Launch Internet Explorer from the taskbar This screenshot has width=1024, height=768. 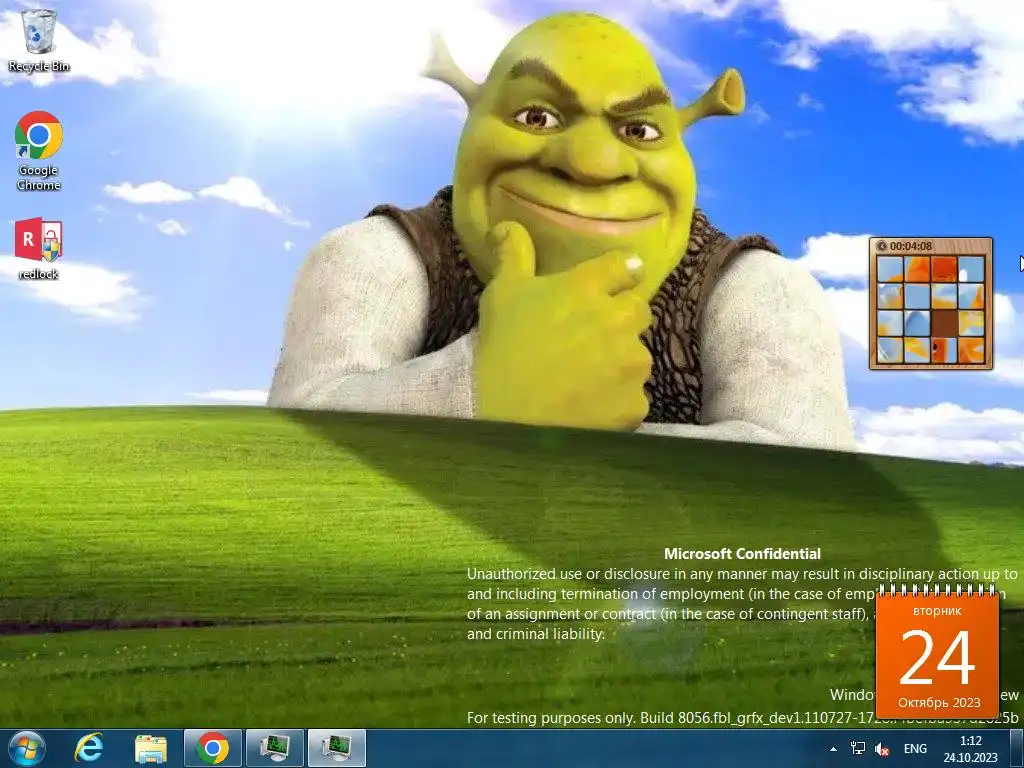(89, 748)
